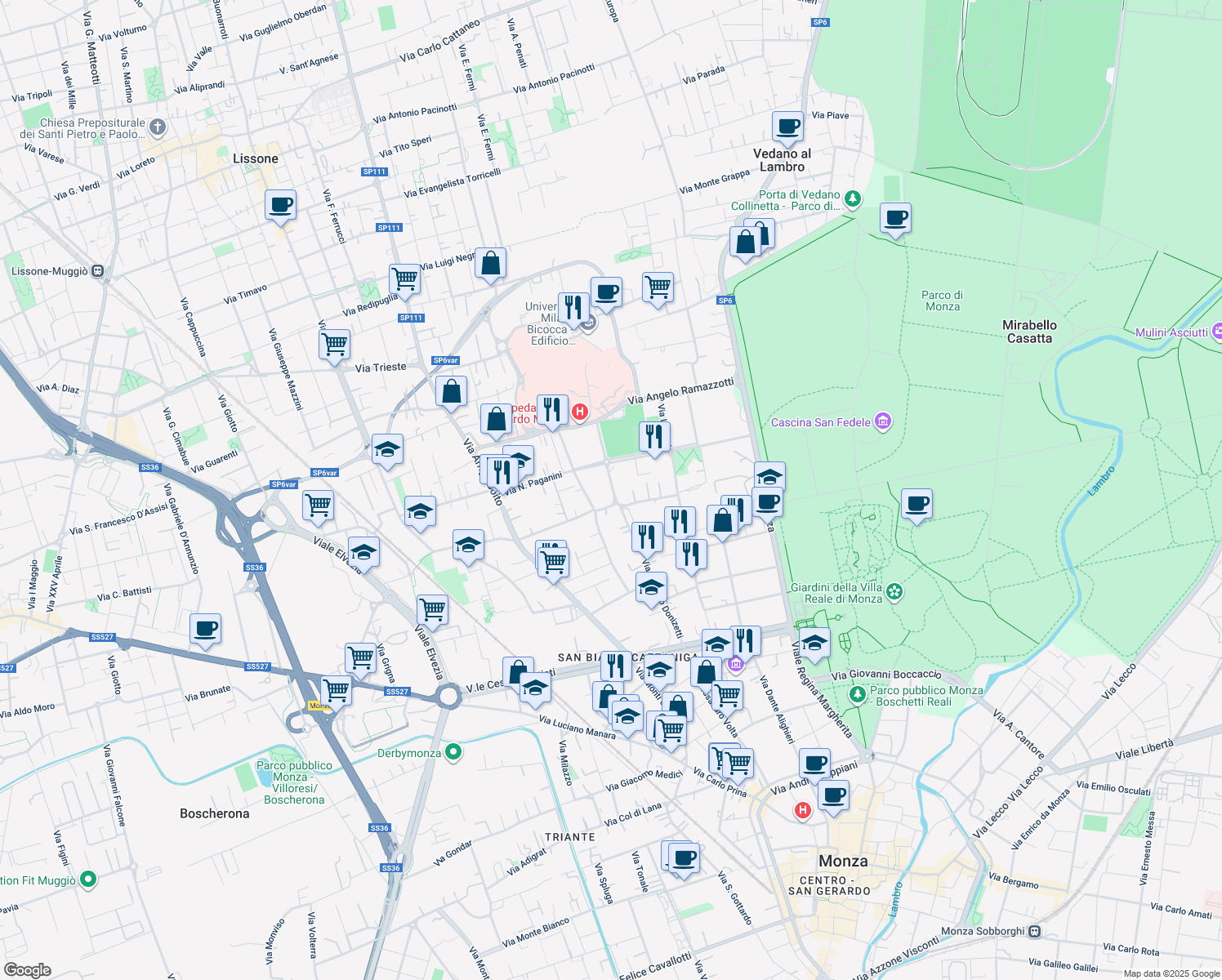The image size is (1222, 980).
Task: Click the restaurant marker at Università Milano Bicocca
Action: click(x=573, y=309)
